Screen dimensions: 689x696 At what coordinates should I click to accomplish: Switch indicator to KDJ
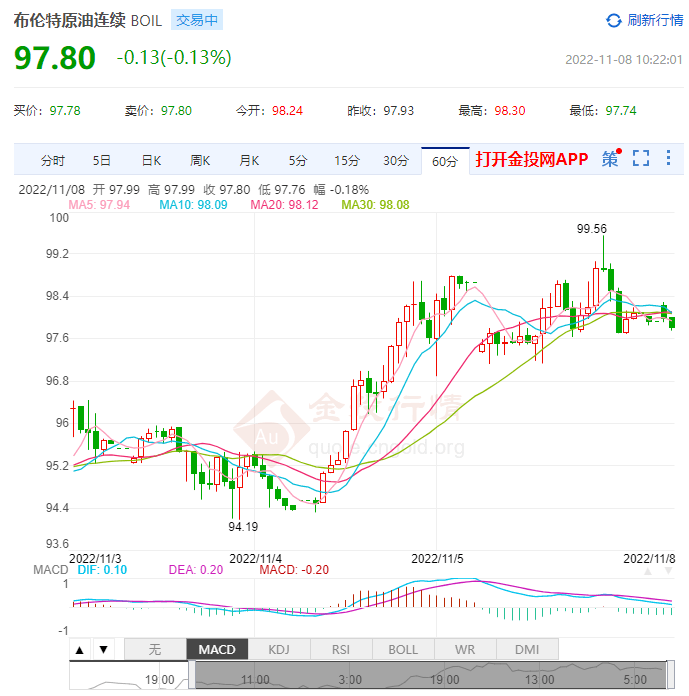click(279, 650)
